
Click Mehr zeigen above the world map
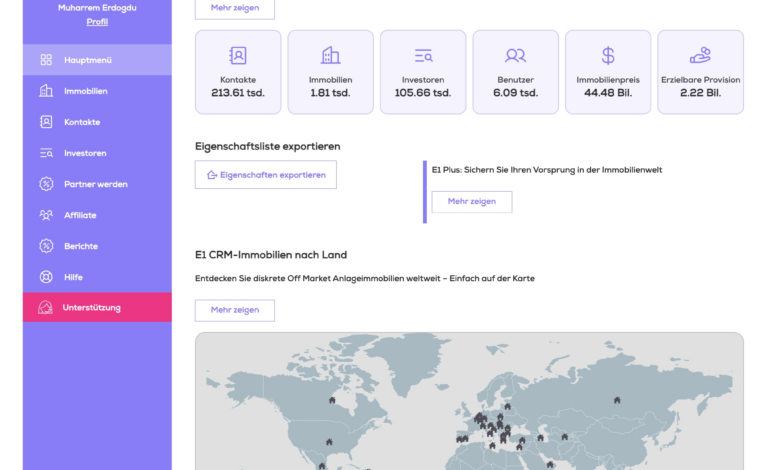(x=234, y=310)
